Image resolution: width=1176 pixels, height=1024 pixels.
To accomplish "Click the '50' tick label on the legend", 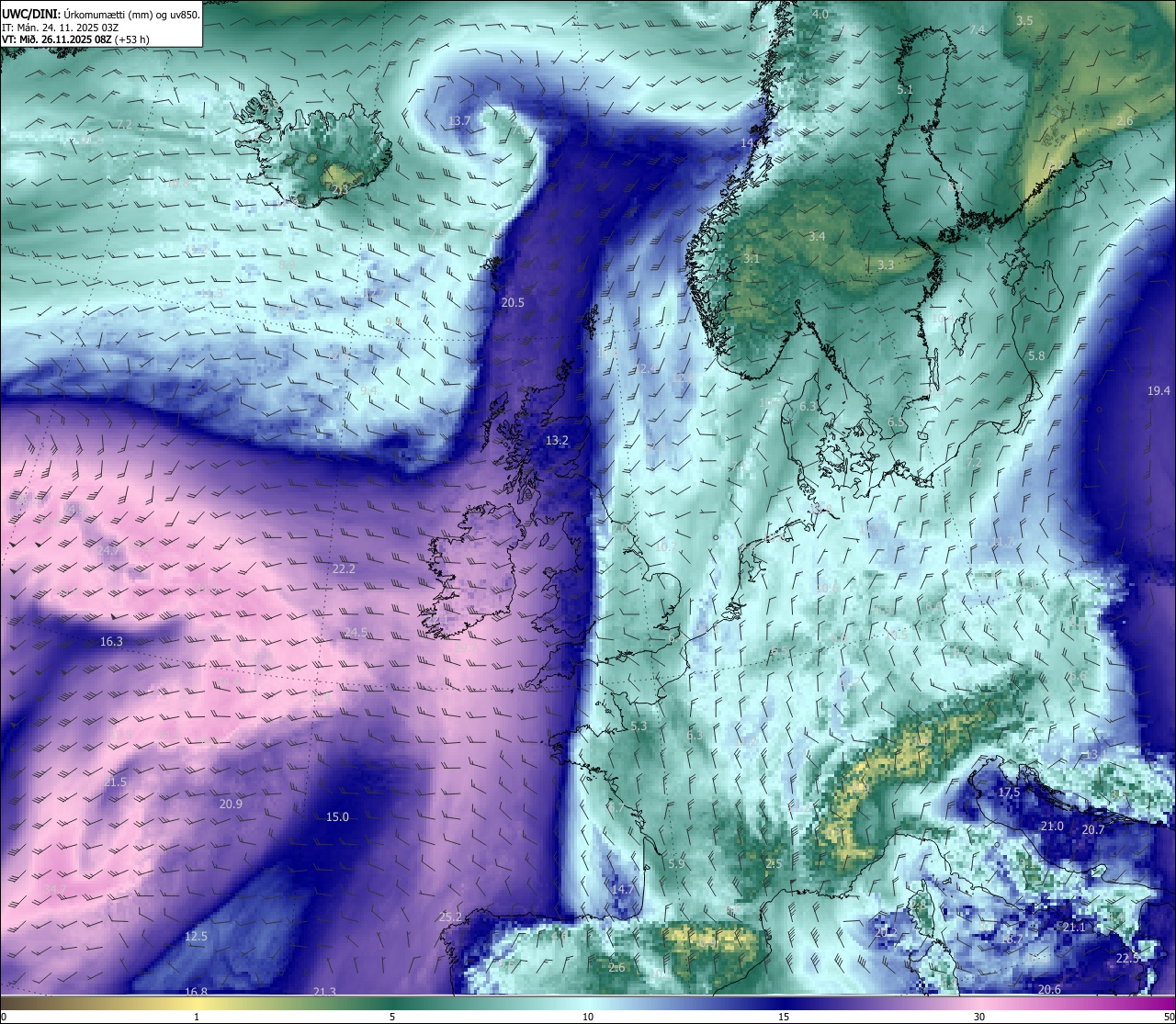I will (x=1169, y=1017).
